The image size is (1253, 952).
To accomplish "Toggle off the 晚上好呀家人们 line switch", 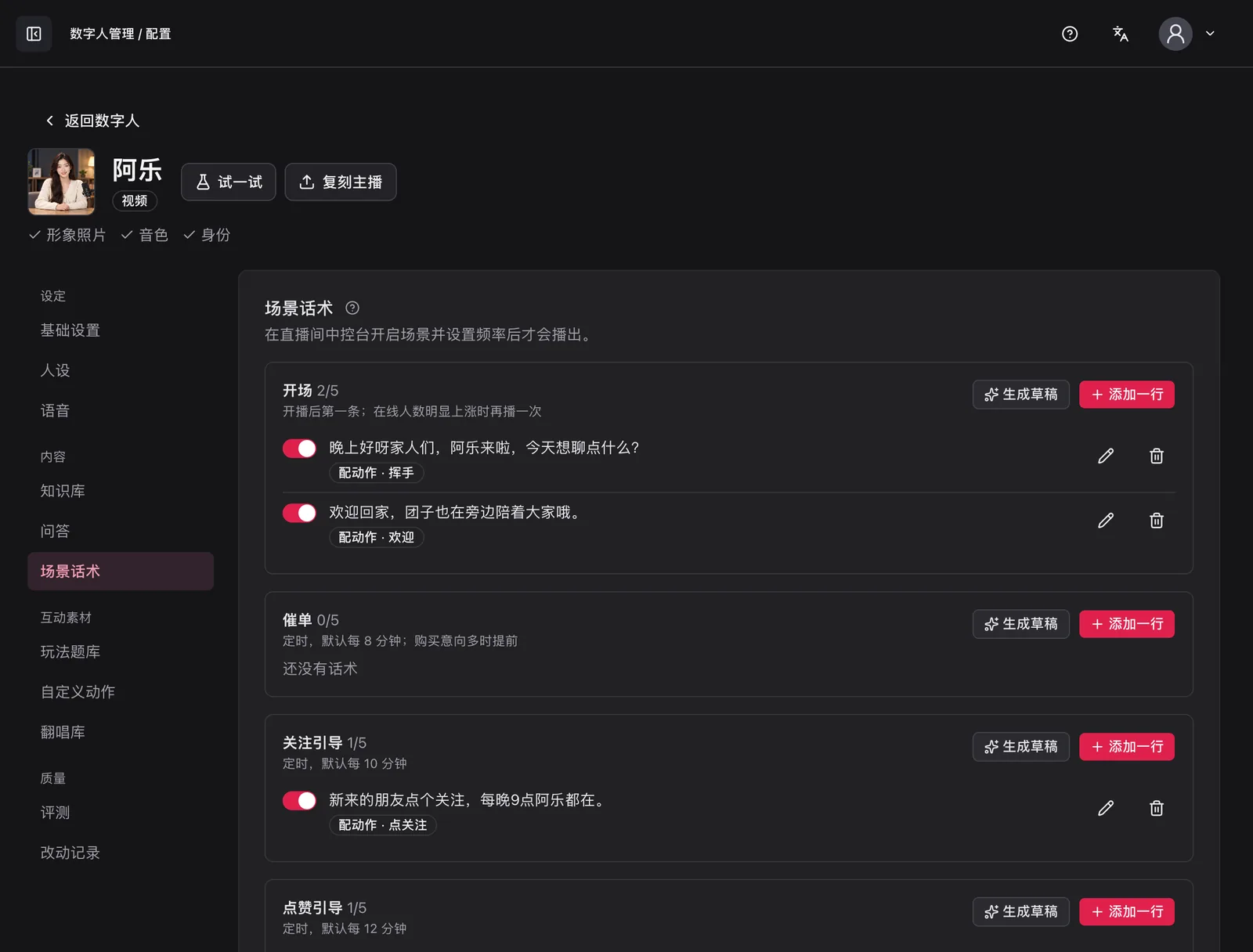I will tap(299, 448).
